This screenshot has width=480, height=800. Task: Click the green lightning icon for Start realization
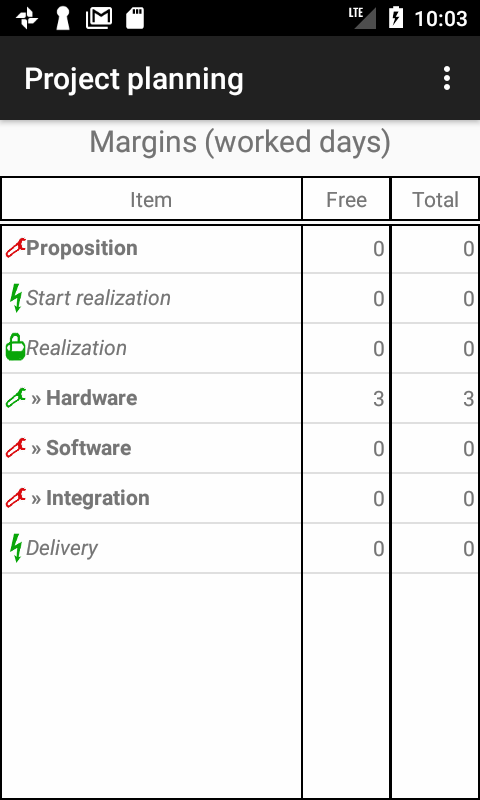coord(16,298)
